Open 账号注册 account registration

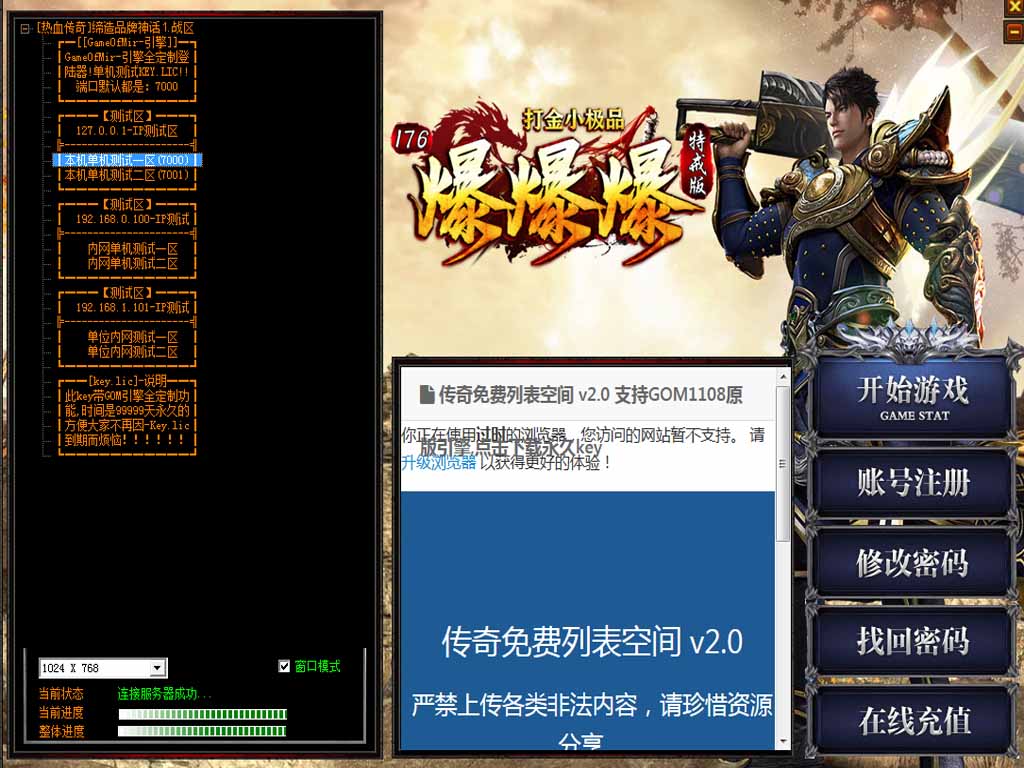913,484
